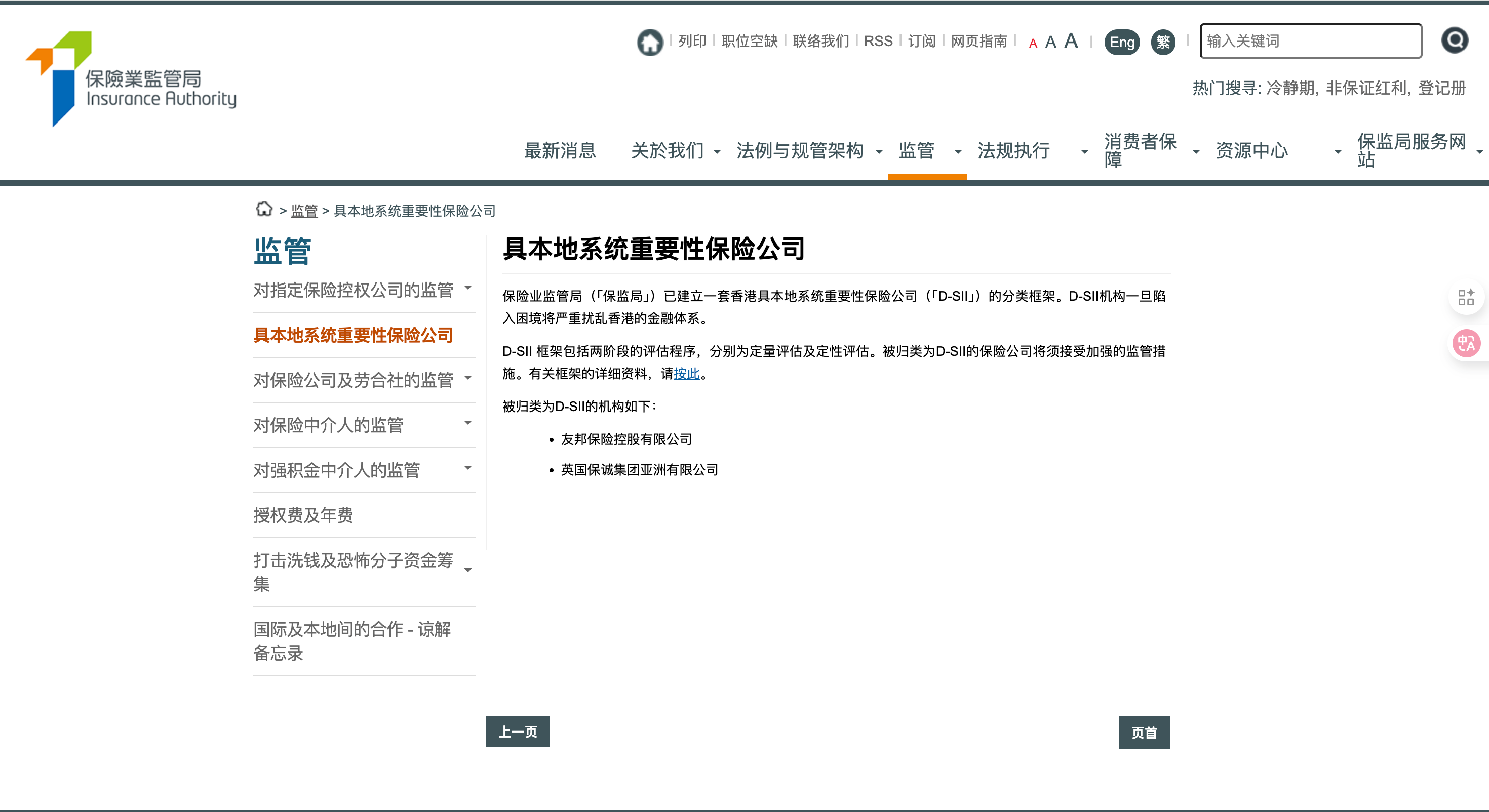Image resolution: width=1489 pixels, height=812 pixels.
Task: Switch language to Eng
Action: tap(1121, 42)
